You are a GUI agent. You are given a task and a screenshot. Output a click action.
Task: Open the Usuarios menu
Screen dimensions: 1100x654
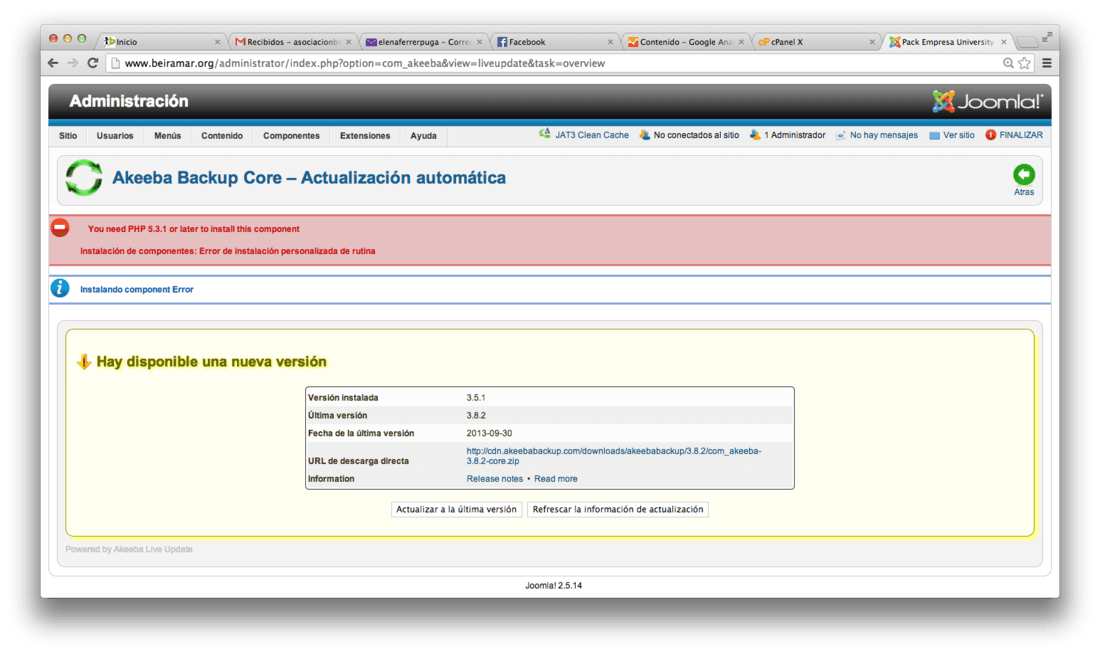click(115, 135)
